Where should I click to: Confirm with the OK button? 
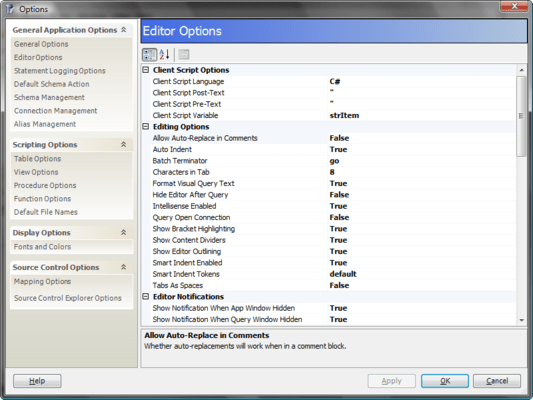[445, 381]
